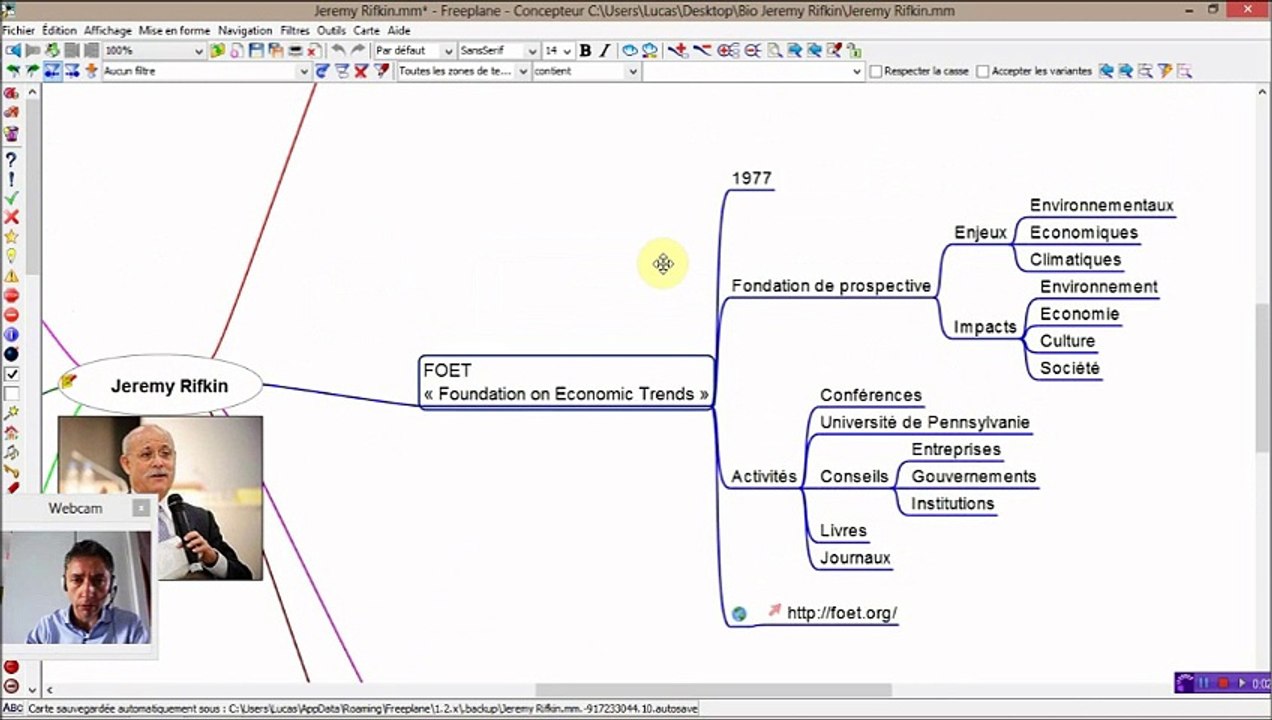Image resolution: width=1272 pixels, height=720 pixels.
Task: Open the Navigation menu
Action: click(x=245, y=31)
